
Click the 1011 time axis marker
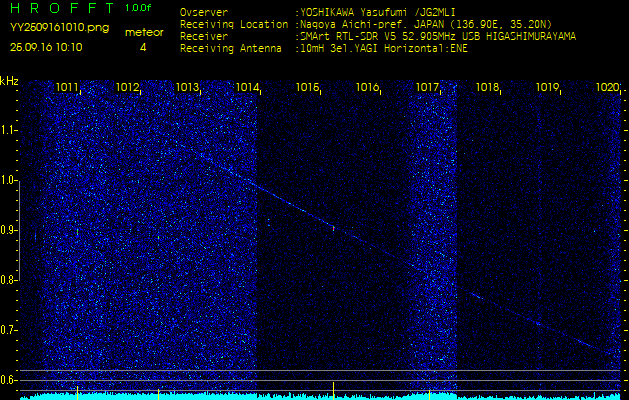67,87
